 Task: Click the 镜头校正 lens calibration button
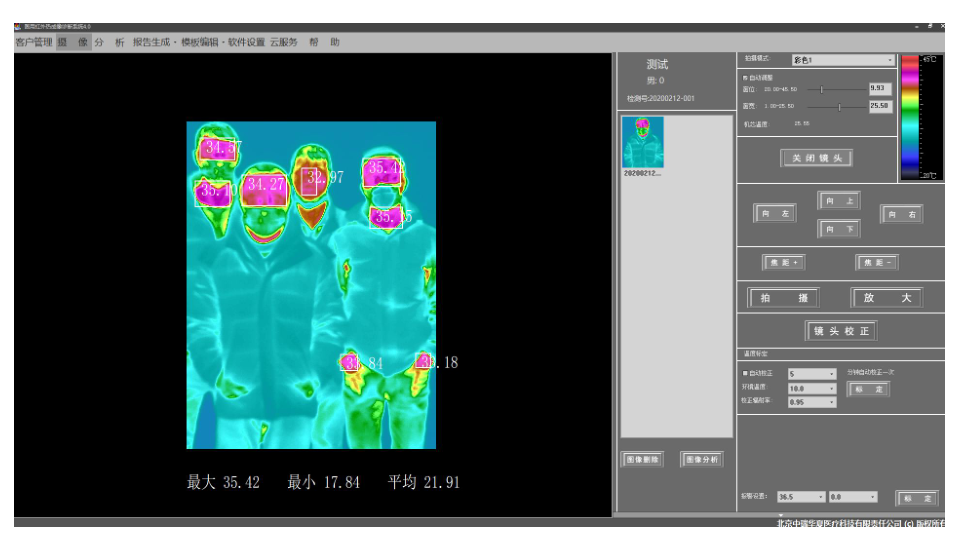click(x=841, y=331)
